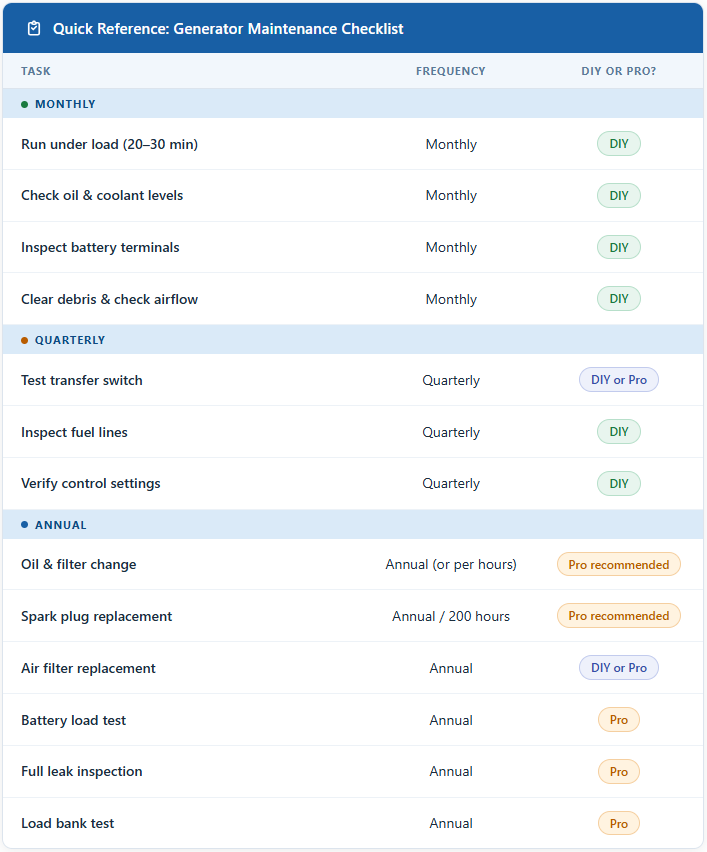Select the ANNUAL section heading

pos(61,525)
